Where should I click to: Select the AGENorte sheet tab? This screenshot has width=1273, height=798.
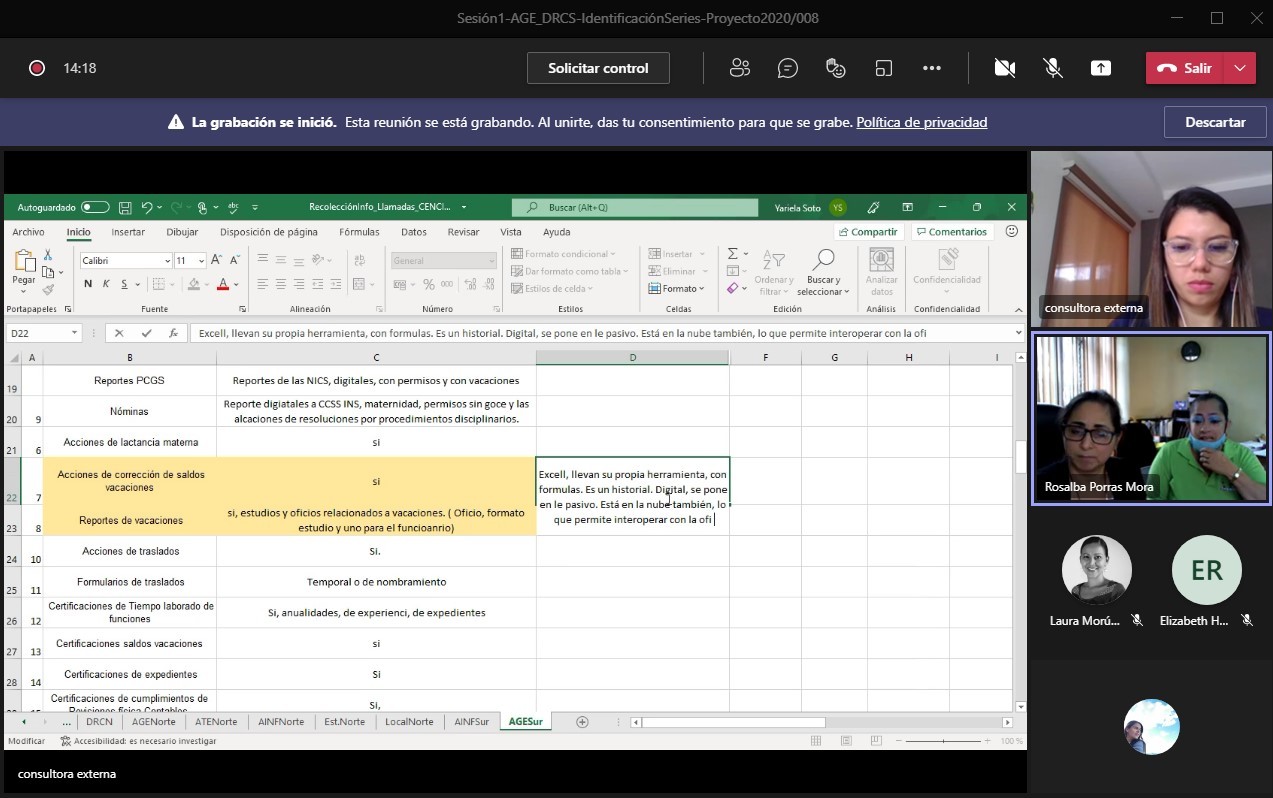(153, 722)
